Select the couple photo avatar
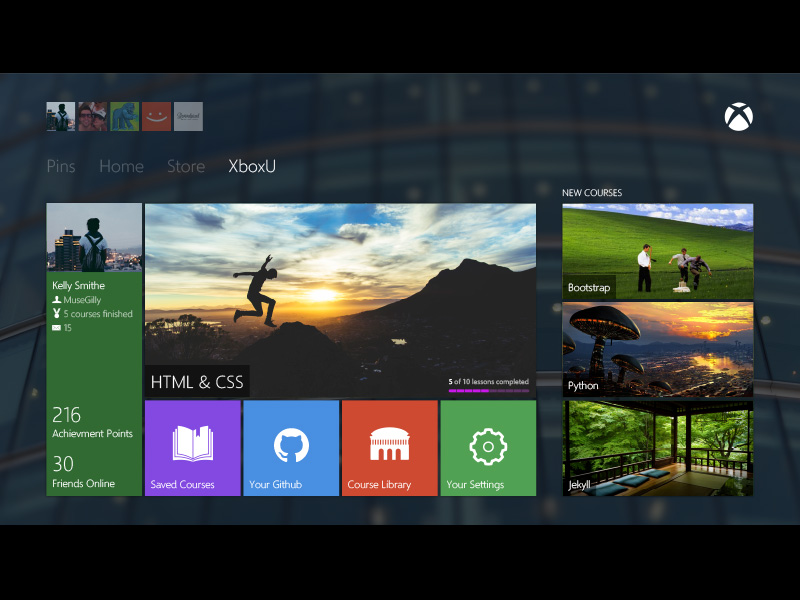Viewport: 800px width, 600px height. [92, 116]
